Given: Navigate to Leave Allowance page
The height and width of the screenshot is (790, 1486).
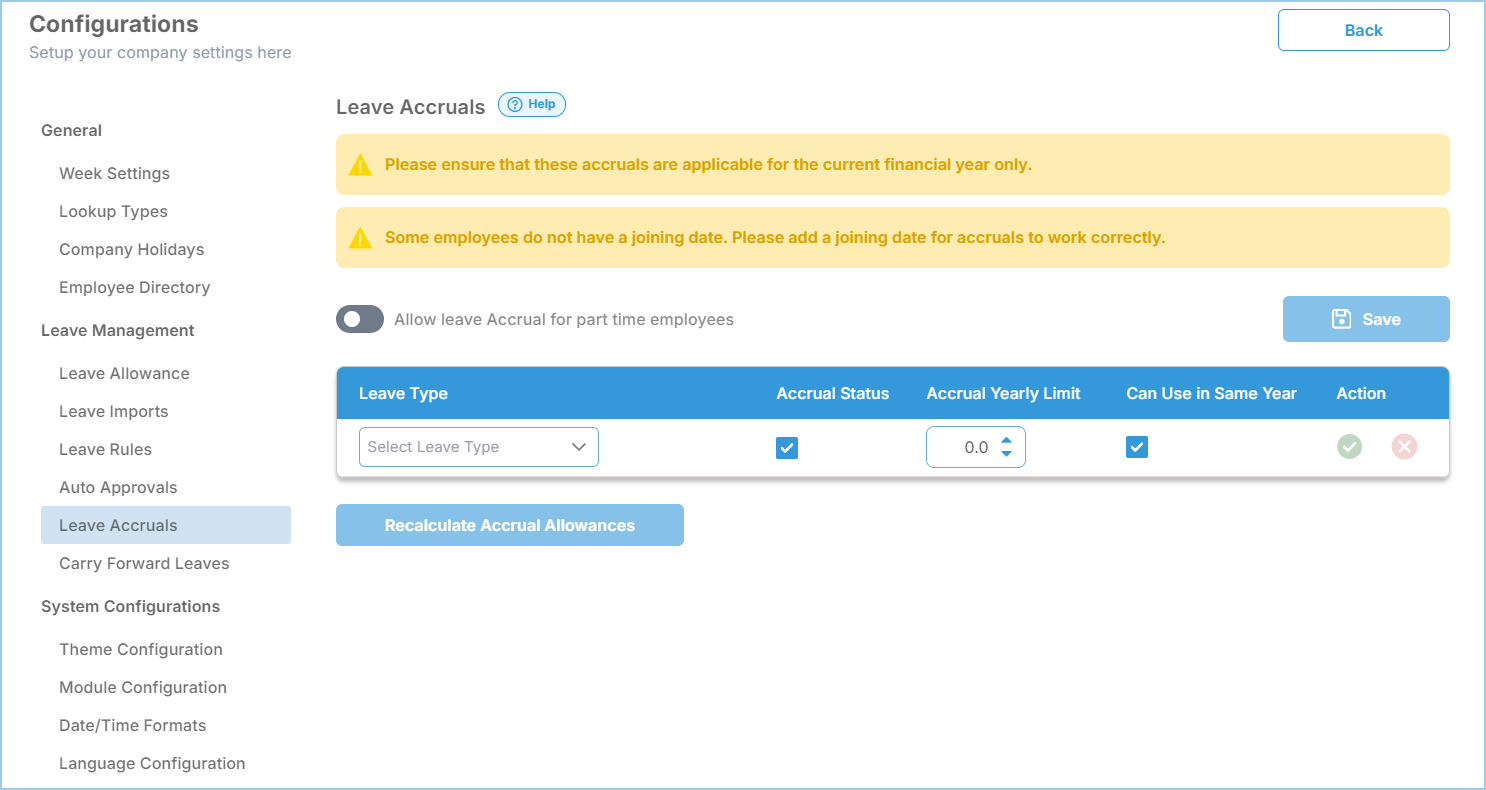Looking at the screenshot, I should [x=124, y=373].
